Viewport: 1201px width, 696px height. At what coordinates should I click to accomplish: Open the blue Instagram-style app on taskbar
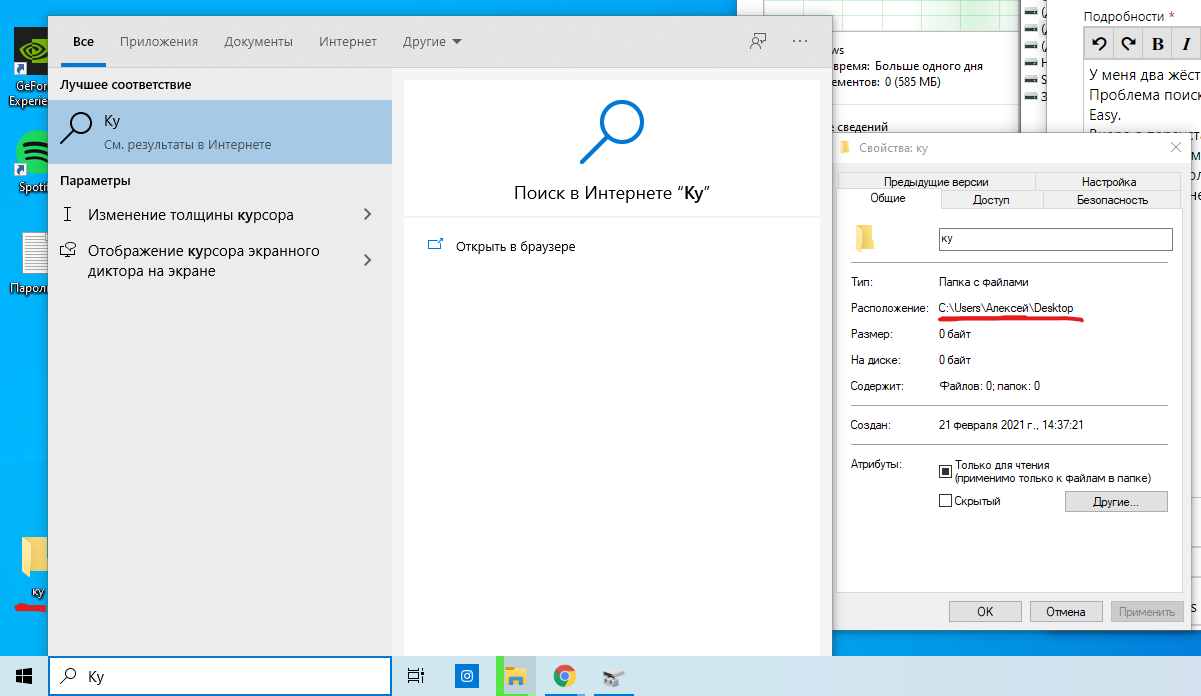[x=466, y=676]
